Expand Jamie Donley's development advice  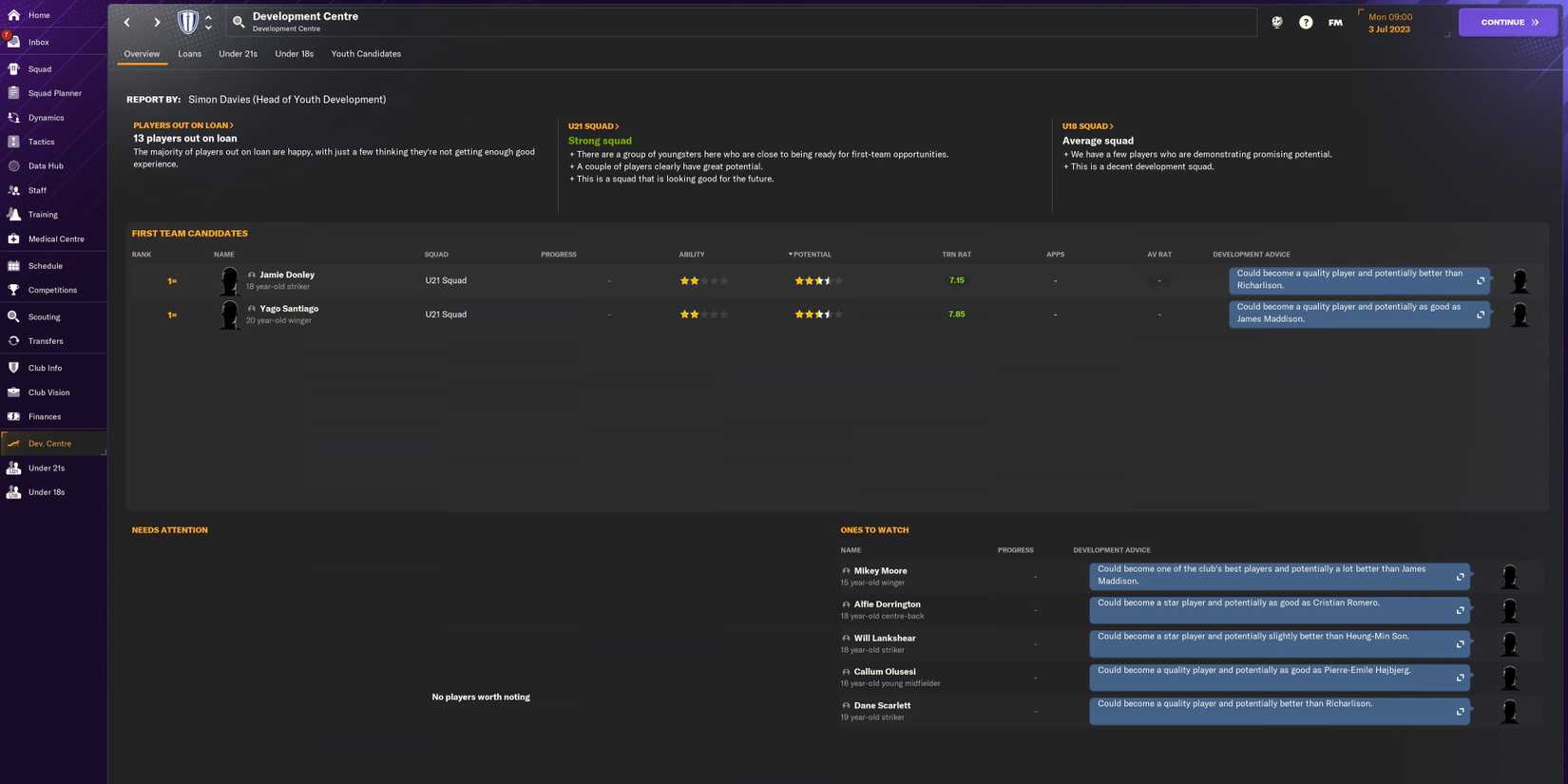point(1480,280)
